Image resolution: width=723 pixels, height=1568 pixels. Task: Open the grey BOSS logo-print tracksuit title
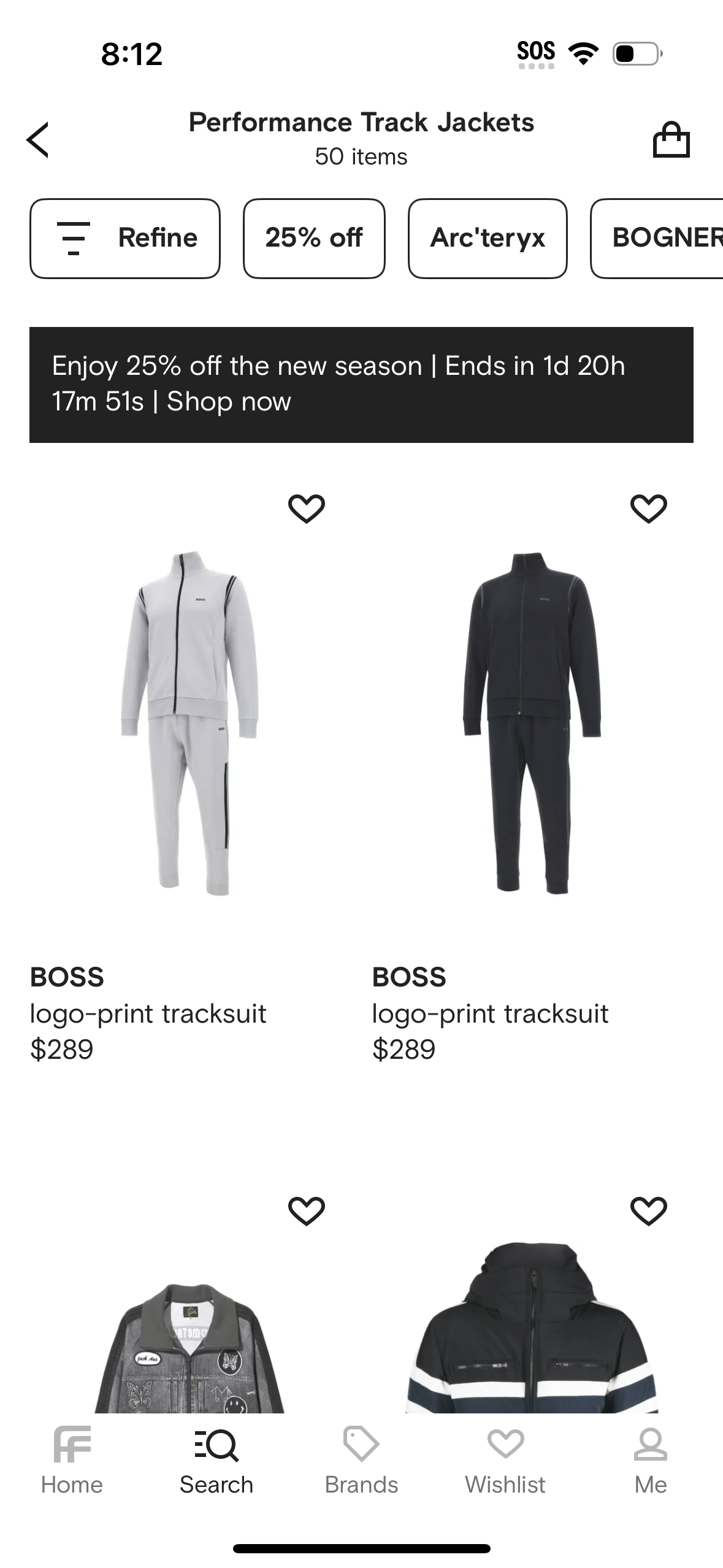(x=148, y=1013)
